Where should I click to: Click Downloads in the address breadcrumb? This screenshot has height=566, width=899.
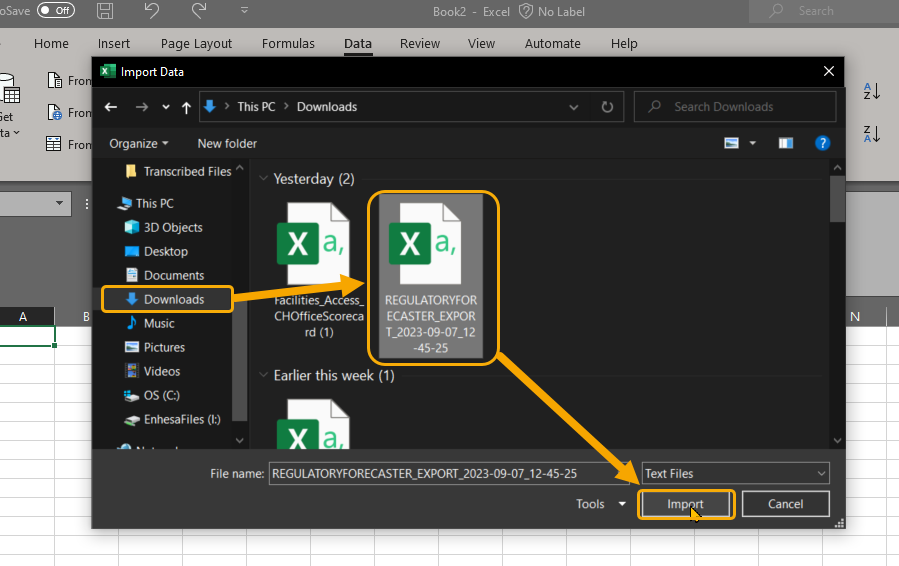point(327,107)
